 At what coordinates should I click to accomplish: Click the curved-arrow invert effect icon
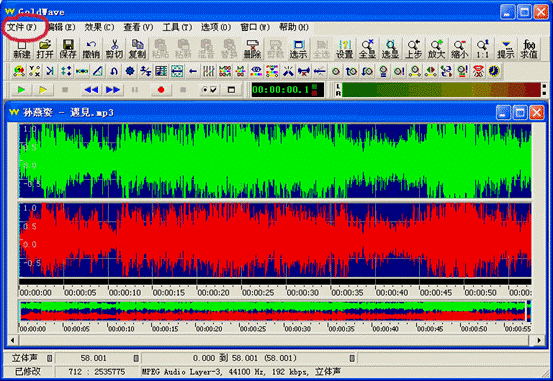click(x=114, y=71)
